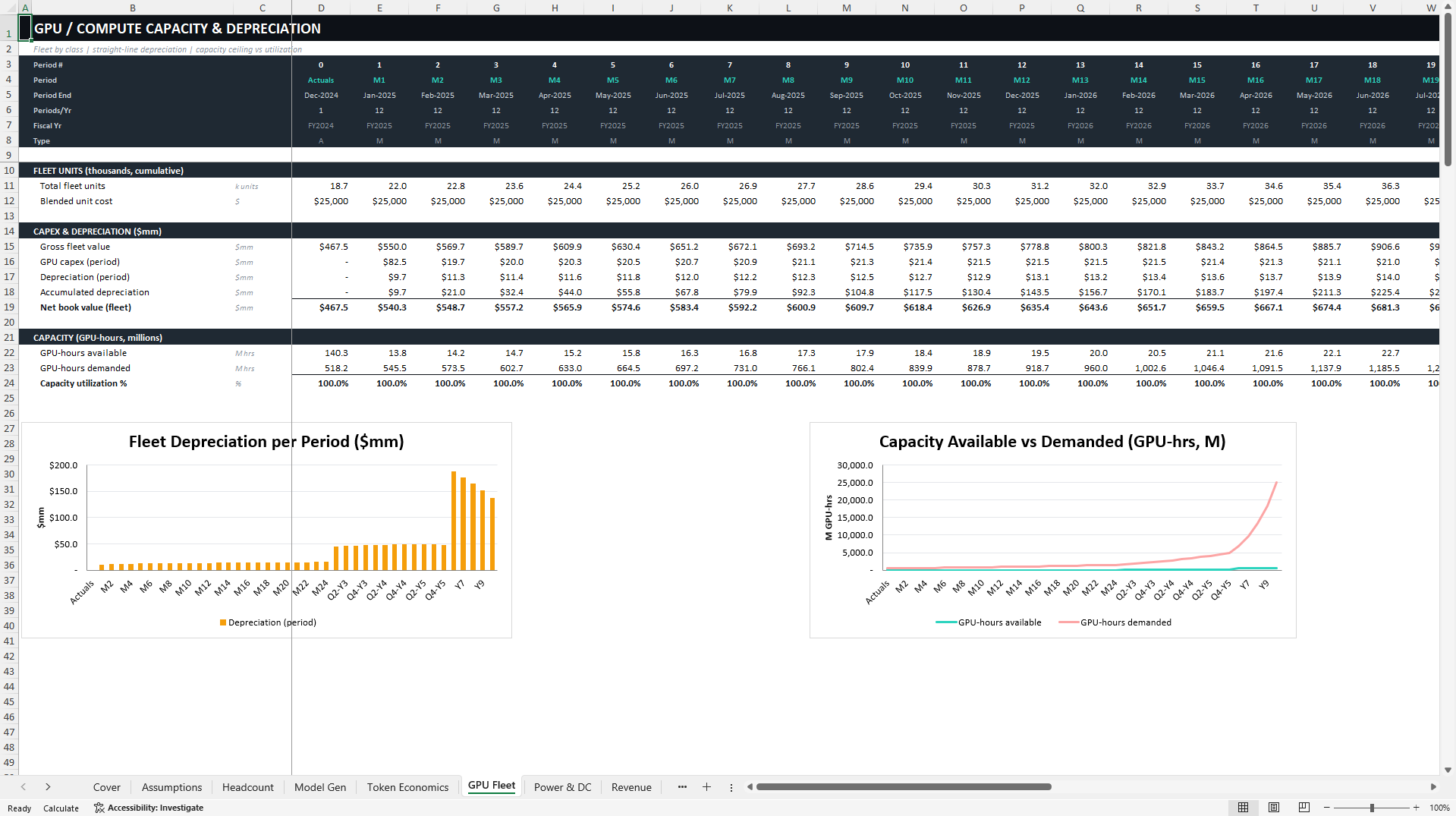Select row 19 header
Image resolution: width=1456 pixels, height=816 pixels.
pyautogui.click(x=9, y=307)
